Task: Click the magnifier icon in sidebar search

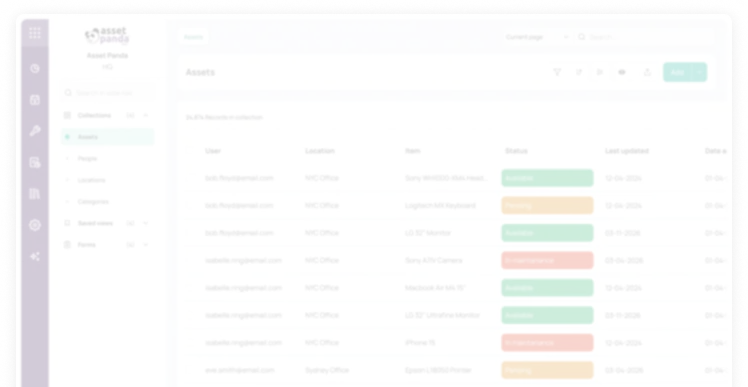Action: point(68,93)
